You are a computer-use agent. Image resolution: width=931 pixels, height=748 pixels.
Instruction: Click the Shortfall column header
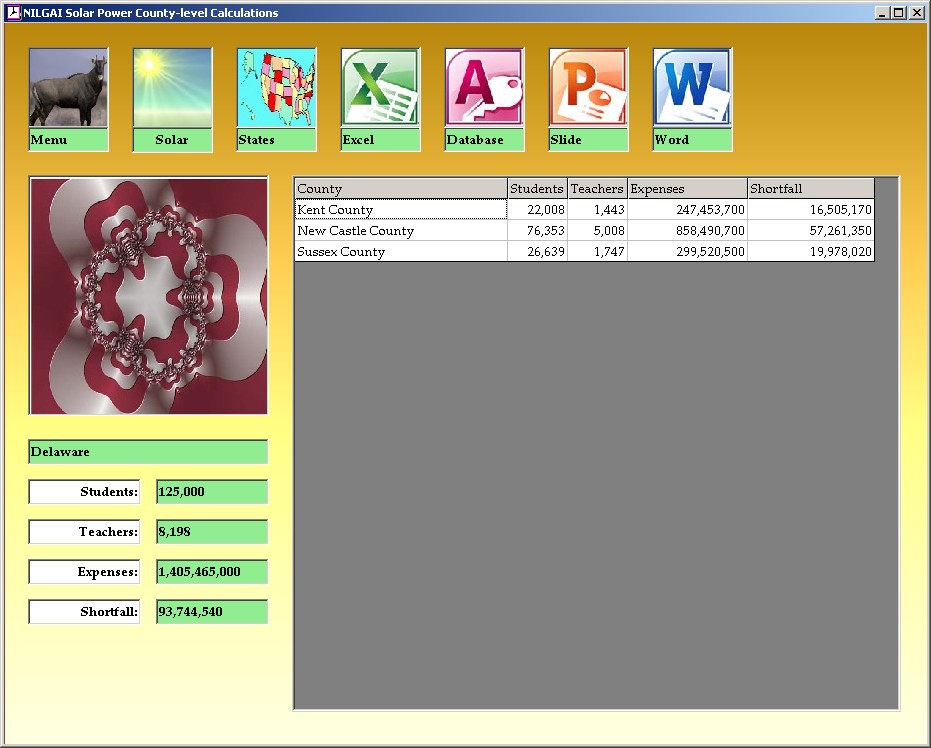[x=810, y=189]
